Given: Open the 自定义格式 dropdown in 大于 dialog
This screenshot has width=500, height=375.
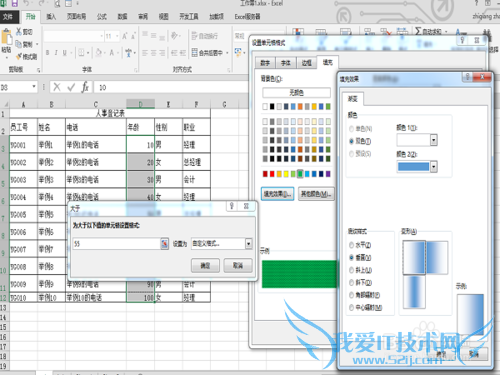Looking at the screenshot, I should point(248,244).
